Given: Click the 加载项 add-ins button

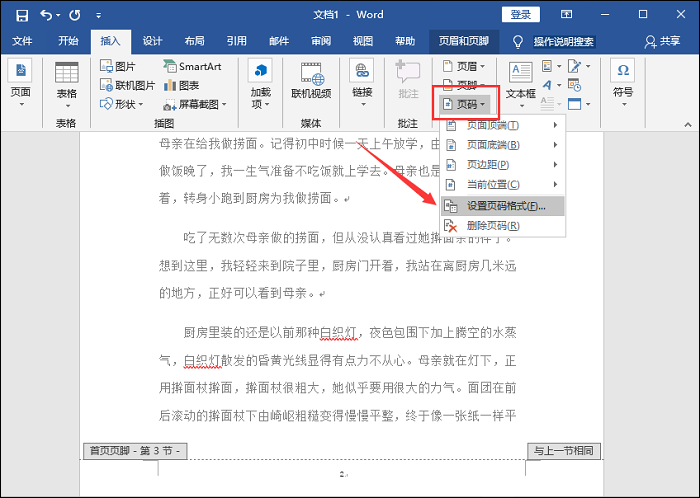Looking at the screenshot, I should (261, 85).
